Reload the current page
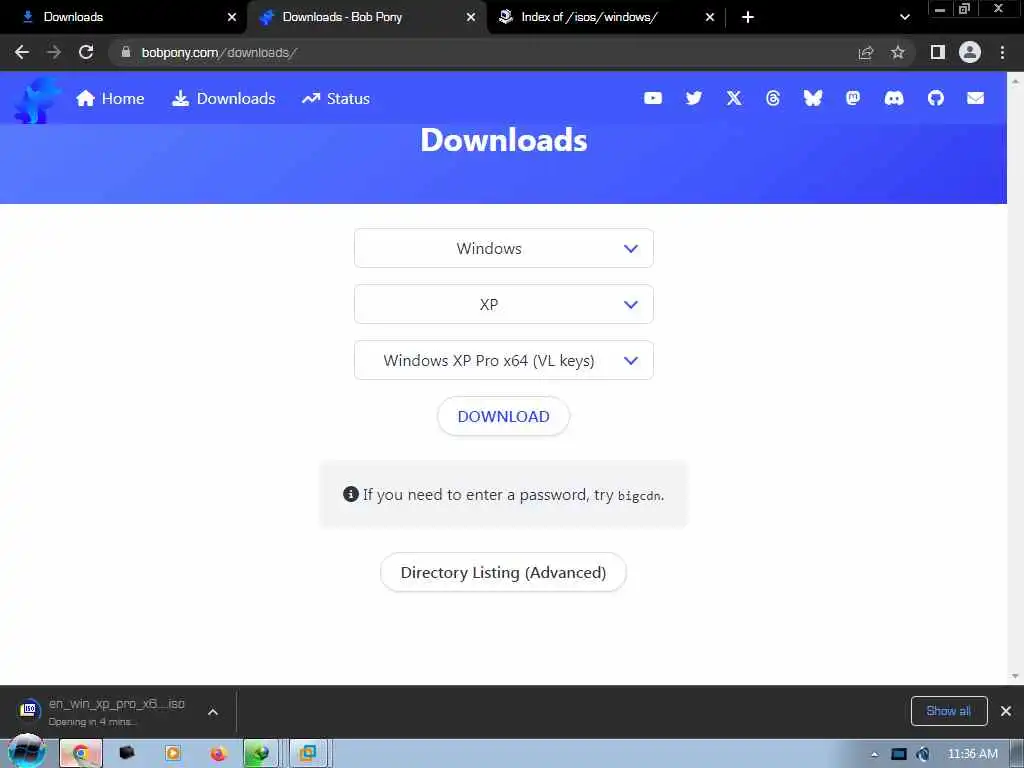Image resolution: width=1024 pixels, height=768 pixels. [86, 52]
